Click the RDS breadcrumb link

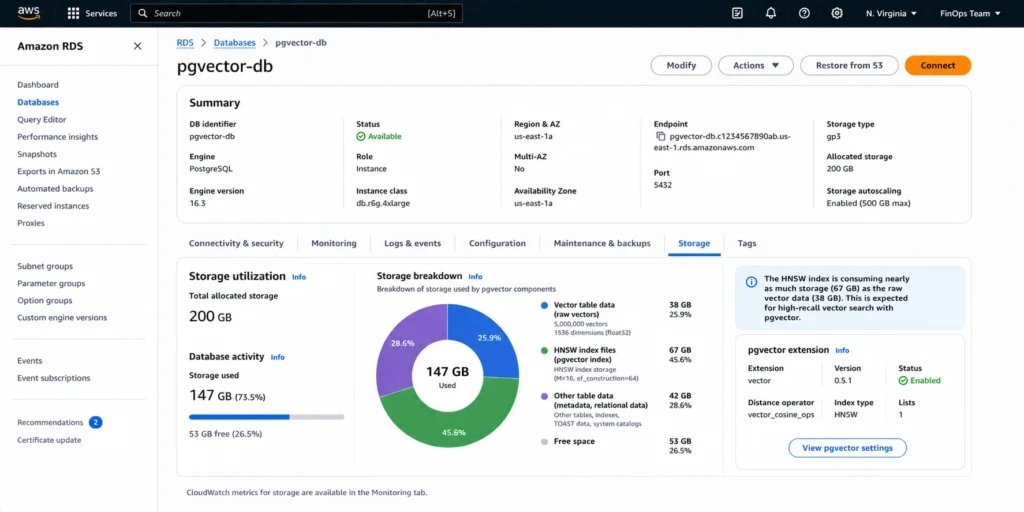pos(185,42)
